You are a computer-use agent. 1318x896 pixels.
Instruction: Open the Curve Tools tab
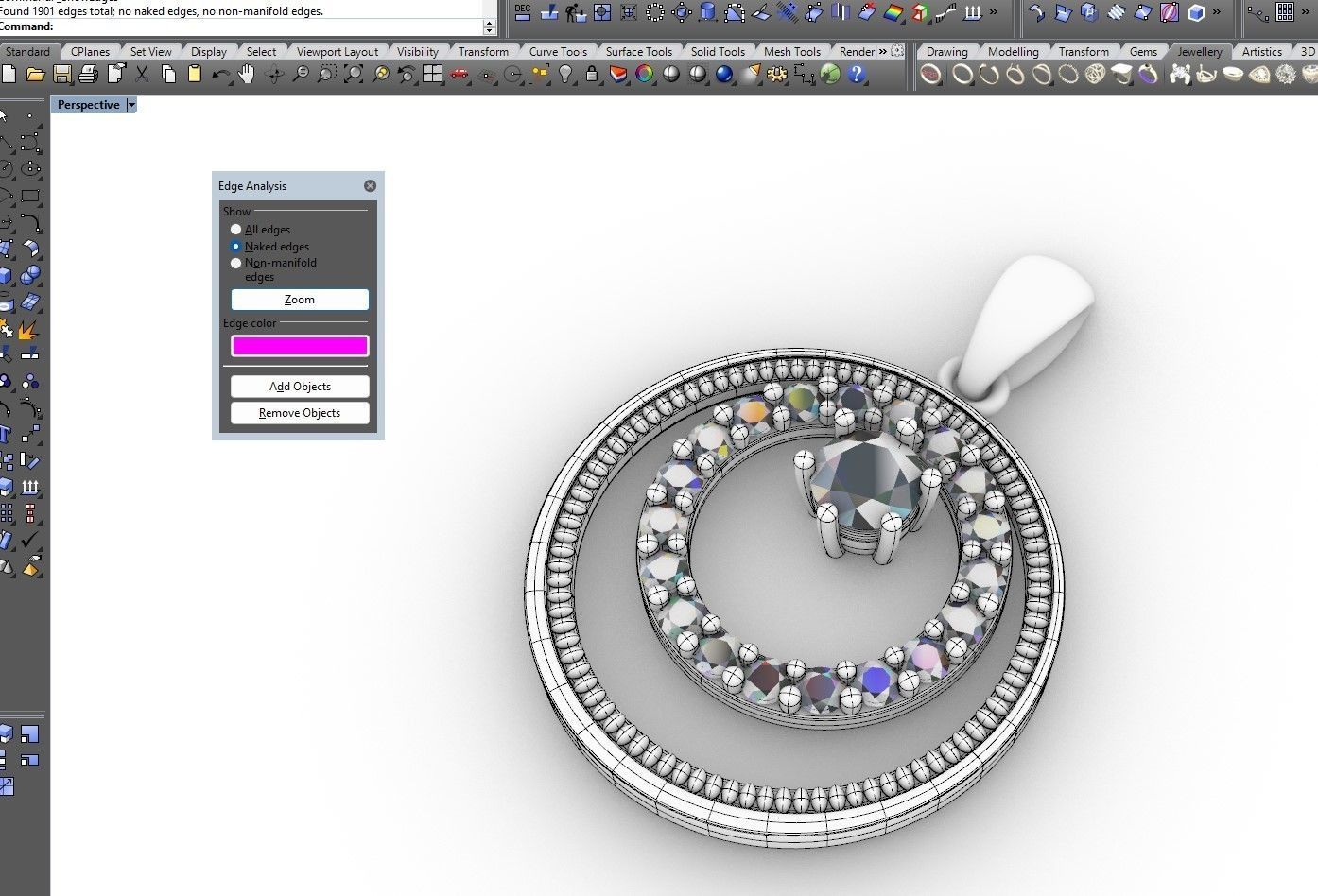(x=558, y=52)
